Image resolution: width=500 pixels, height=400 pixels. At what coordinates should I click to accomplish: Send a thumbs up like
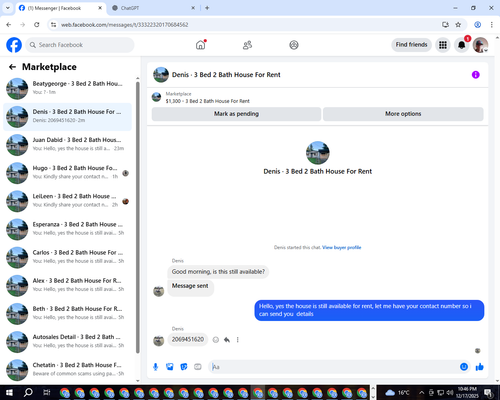click(480, 367)
